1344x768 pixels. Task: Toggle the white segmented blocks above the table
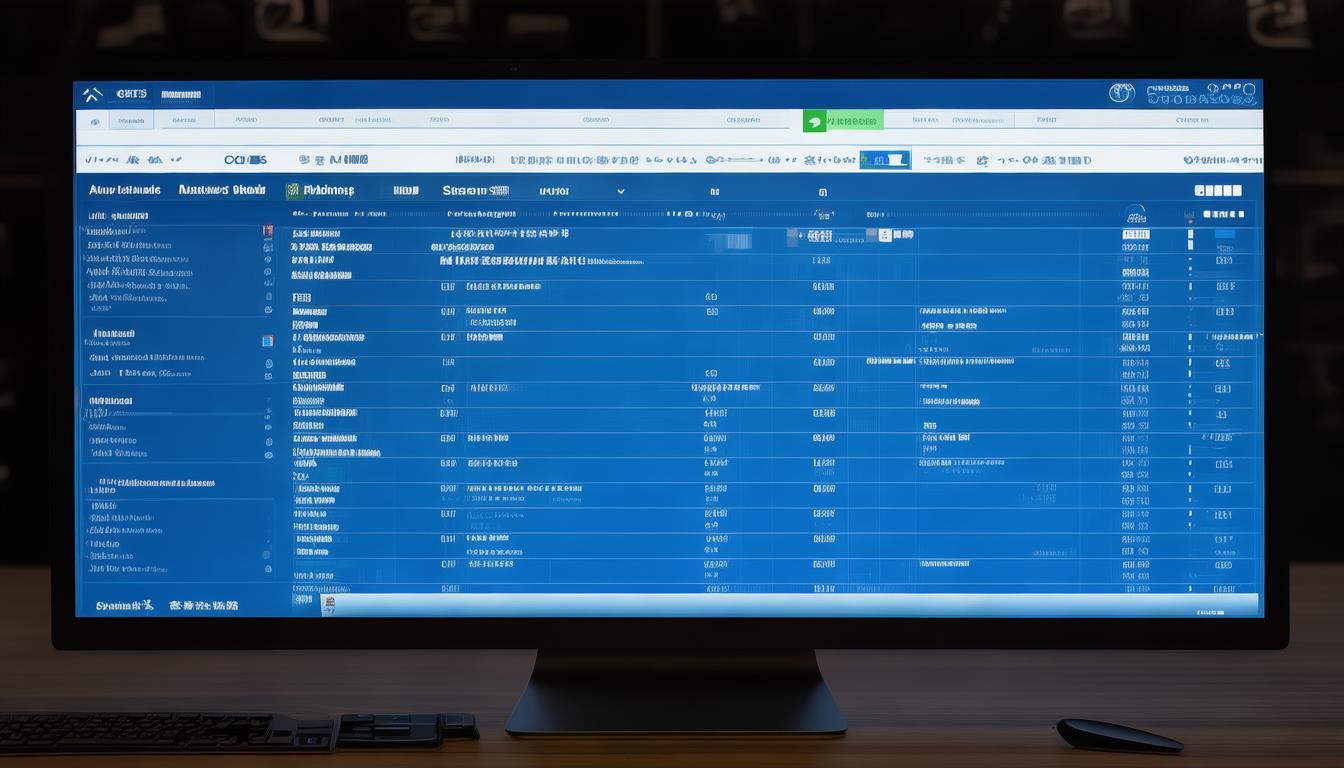[1217, 190]
